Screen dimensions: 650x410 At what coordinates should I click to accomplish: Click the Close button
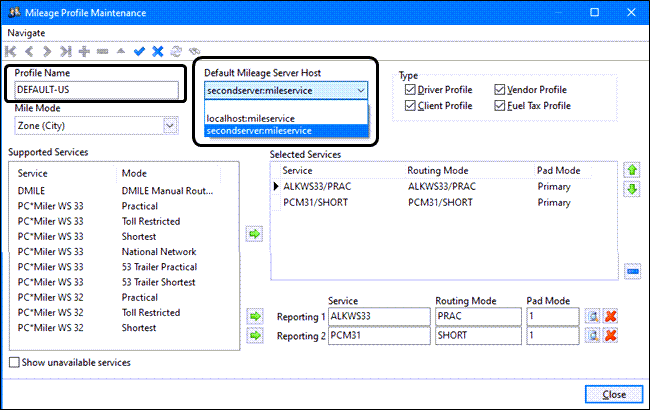[614, 394]
